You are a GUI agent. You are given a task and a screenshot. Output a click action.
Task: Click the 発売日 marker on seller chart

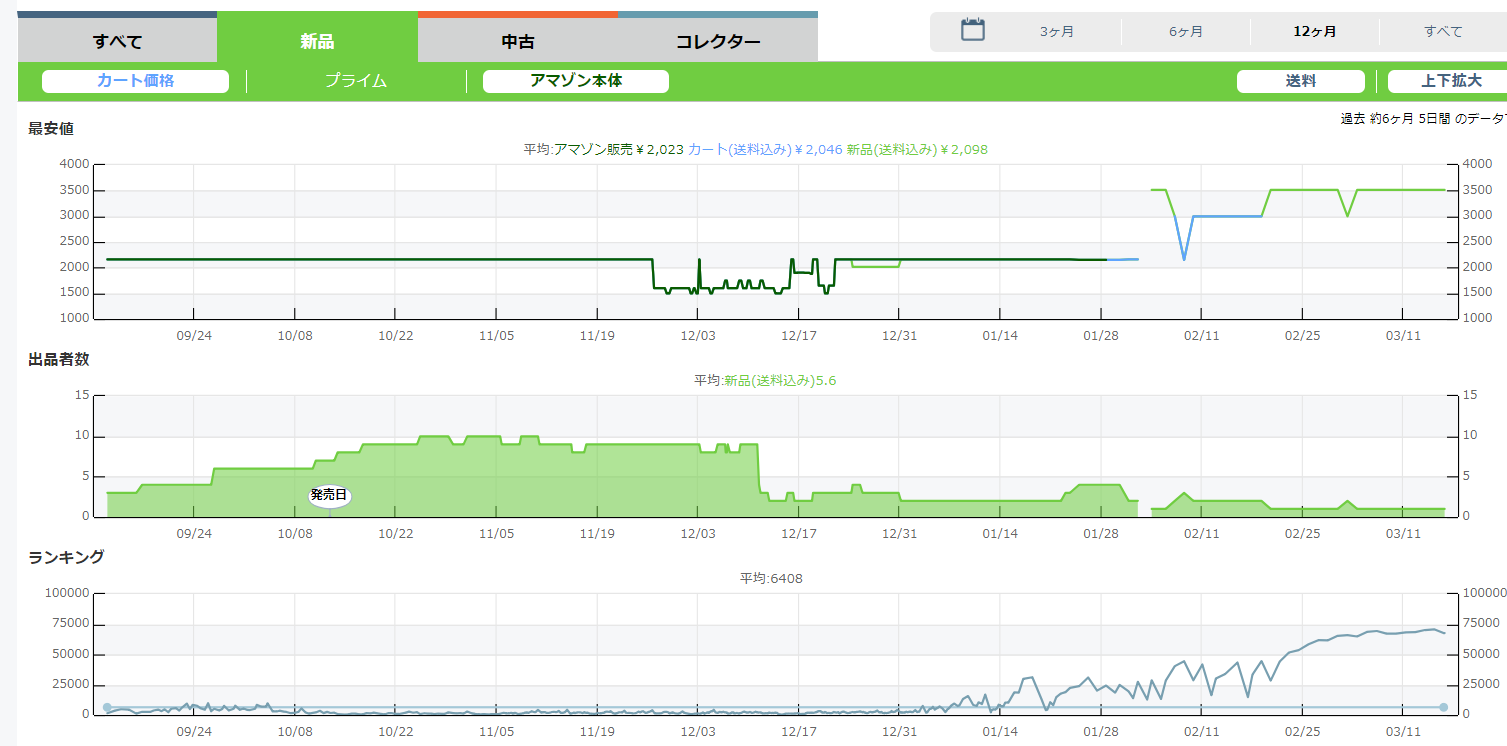click(329, 495)
